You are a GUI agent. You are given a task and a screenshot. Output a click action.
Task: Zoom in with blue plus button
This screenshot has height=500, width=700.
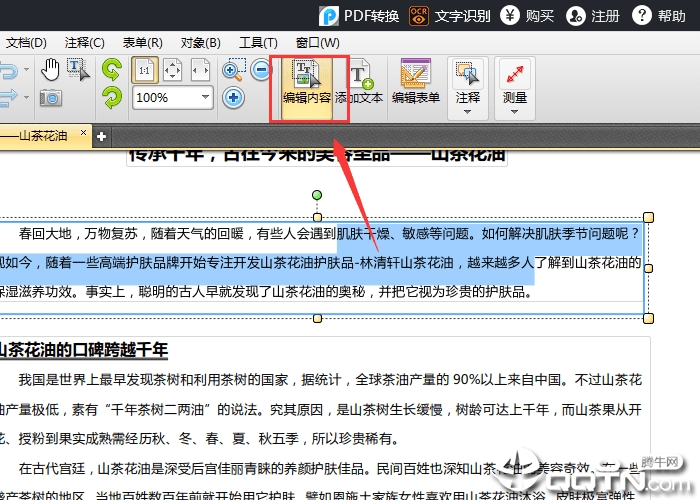(x=233, y=98)
